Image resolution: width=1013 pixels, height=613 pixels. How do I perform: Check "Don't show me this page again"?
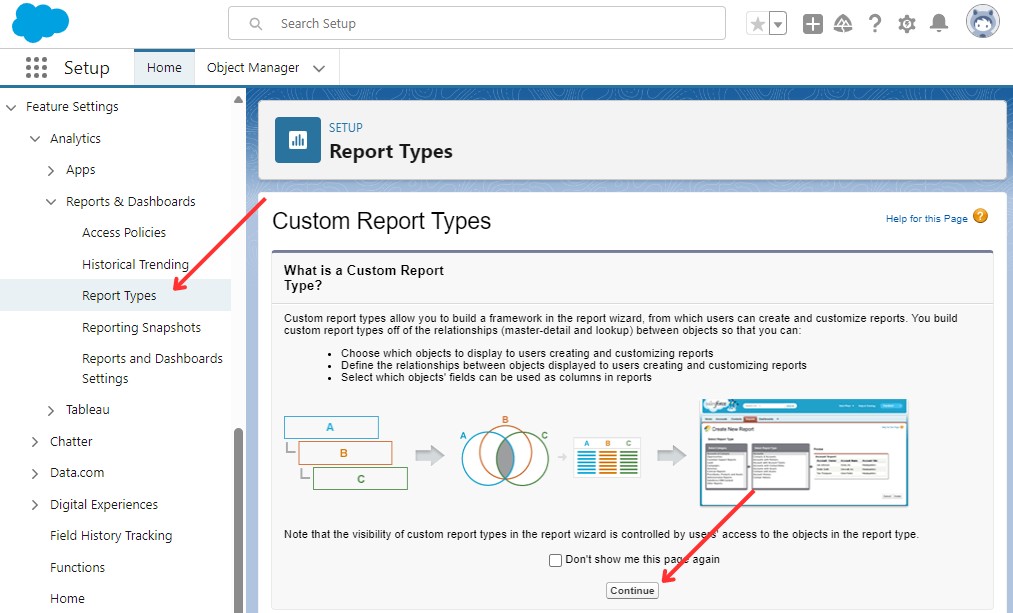tap(555, 560)
